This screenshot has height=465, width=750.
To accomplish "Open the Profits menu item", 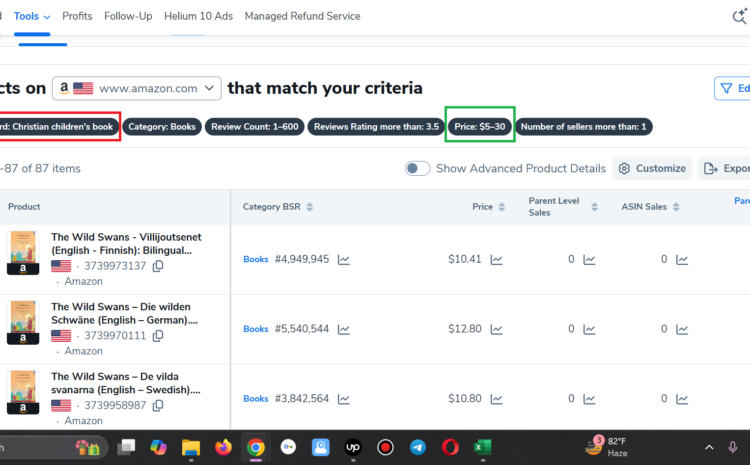I will (x=77, y=16).
